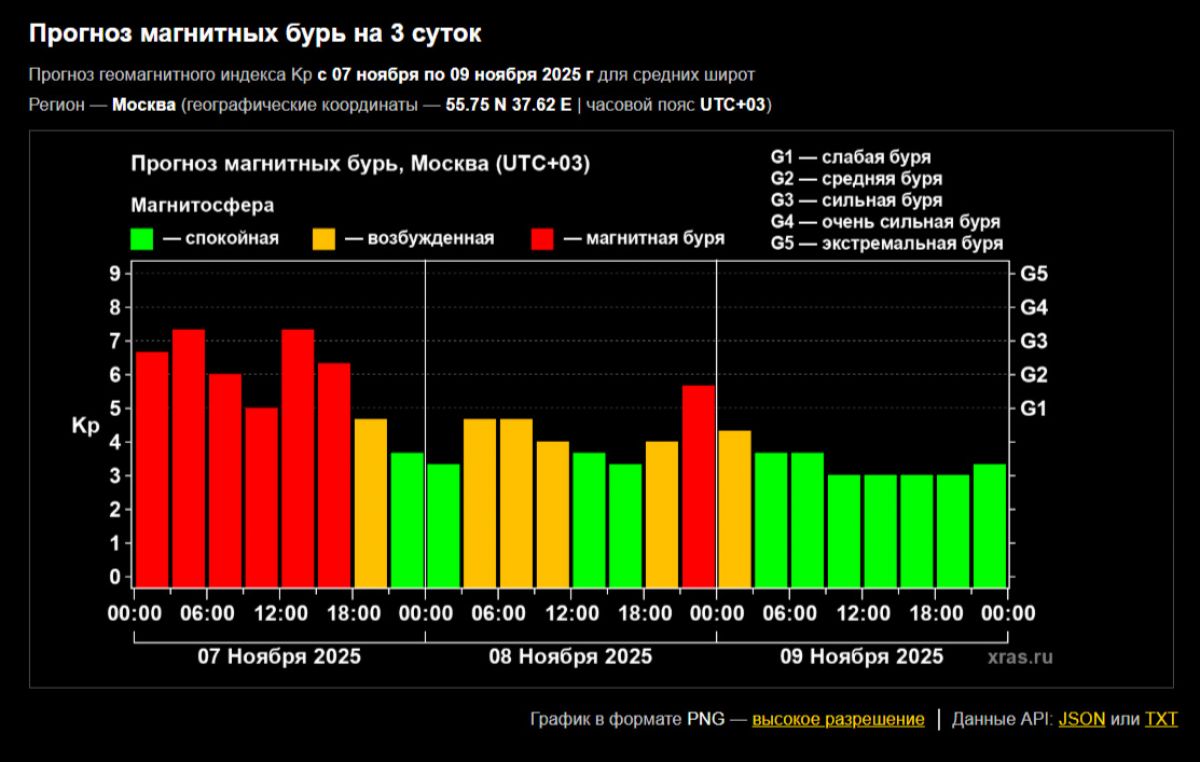Click the "08 Ноября 2025" date label
The image size is (1200, 762).
point(570,657)
